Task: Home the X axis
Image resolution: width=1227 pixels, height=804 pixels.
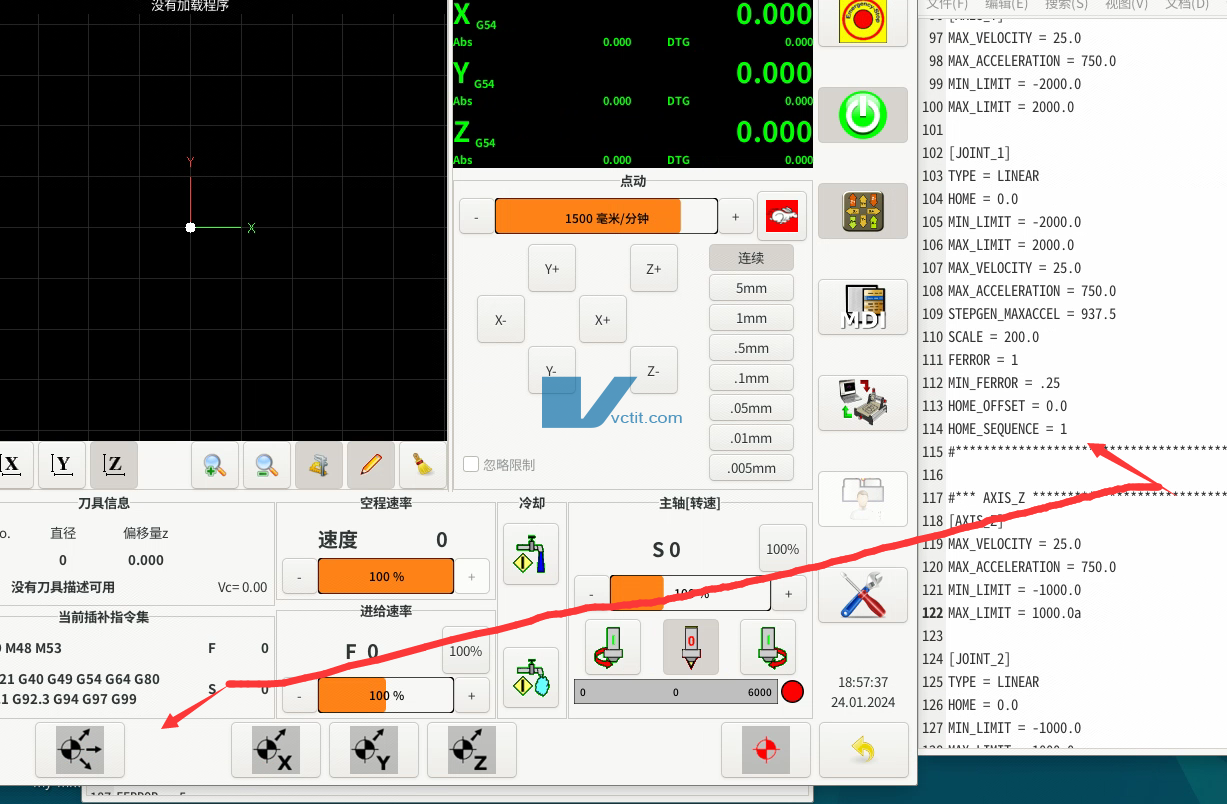Action: click(276, 750)
